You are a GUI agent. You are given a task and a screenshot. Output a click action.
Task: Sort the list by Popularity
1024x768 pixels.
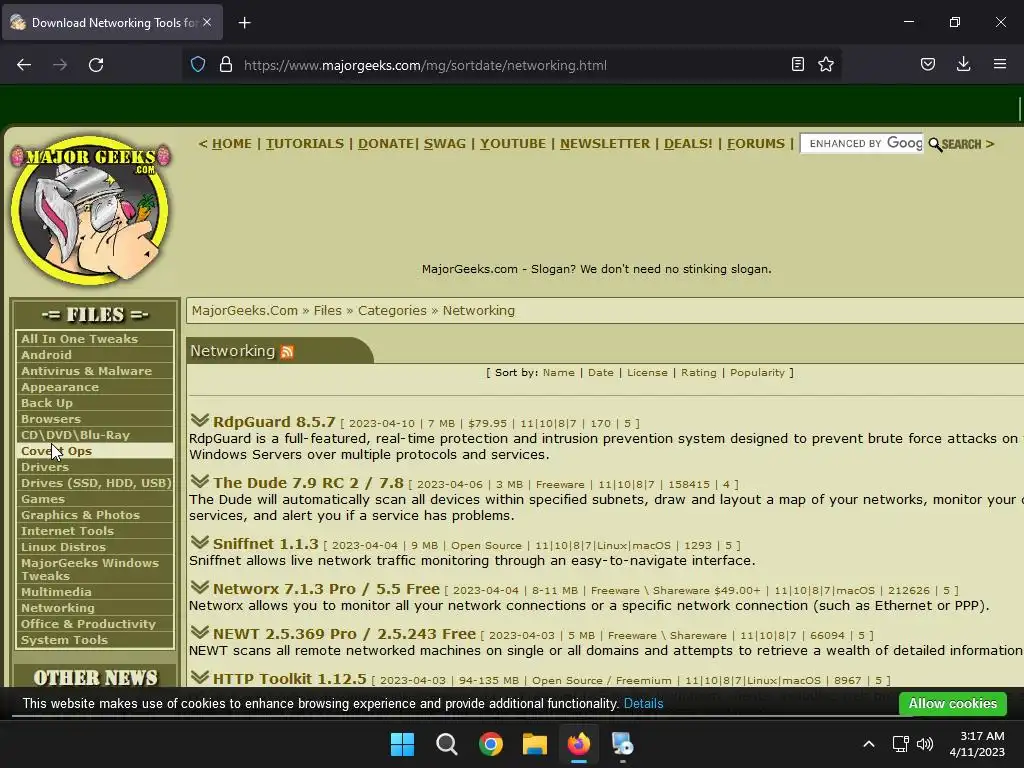coord(757,372)
